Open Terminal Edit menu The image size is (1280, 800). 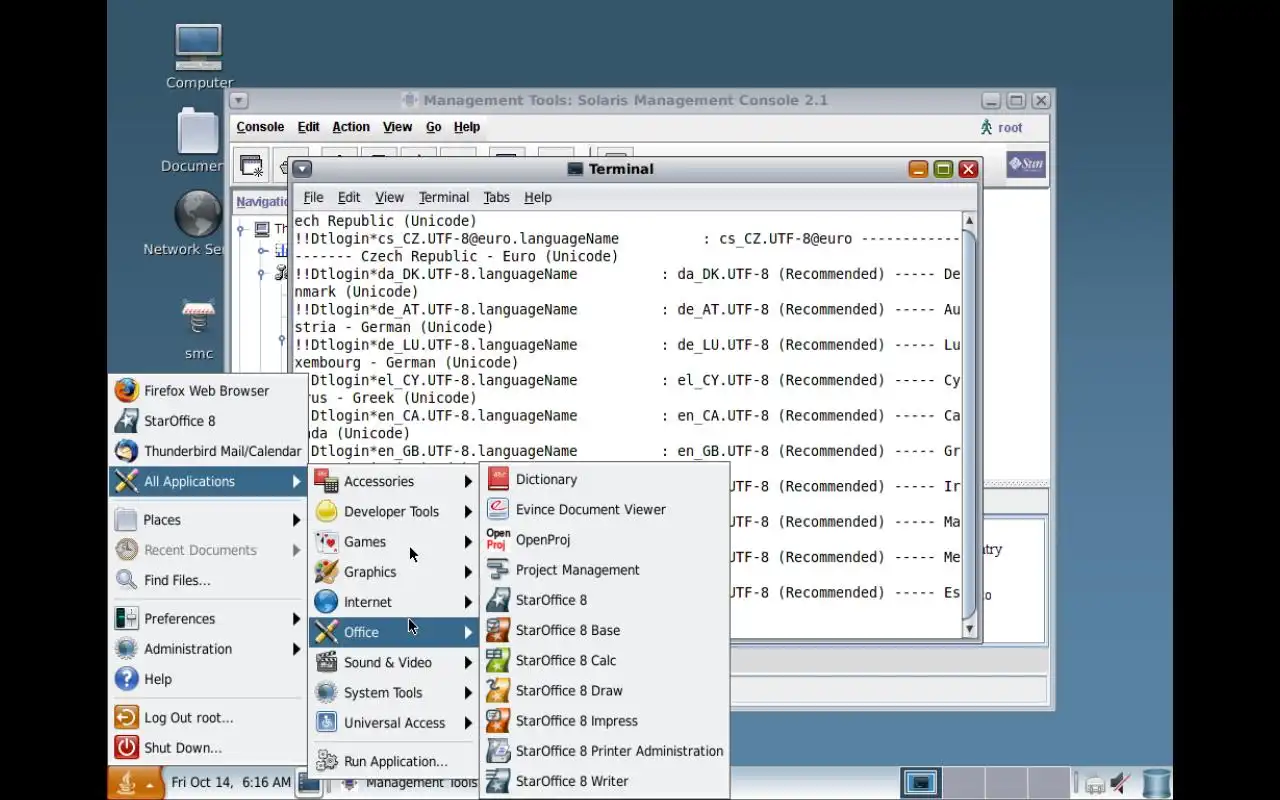click(x=349, y=197)
